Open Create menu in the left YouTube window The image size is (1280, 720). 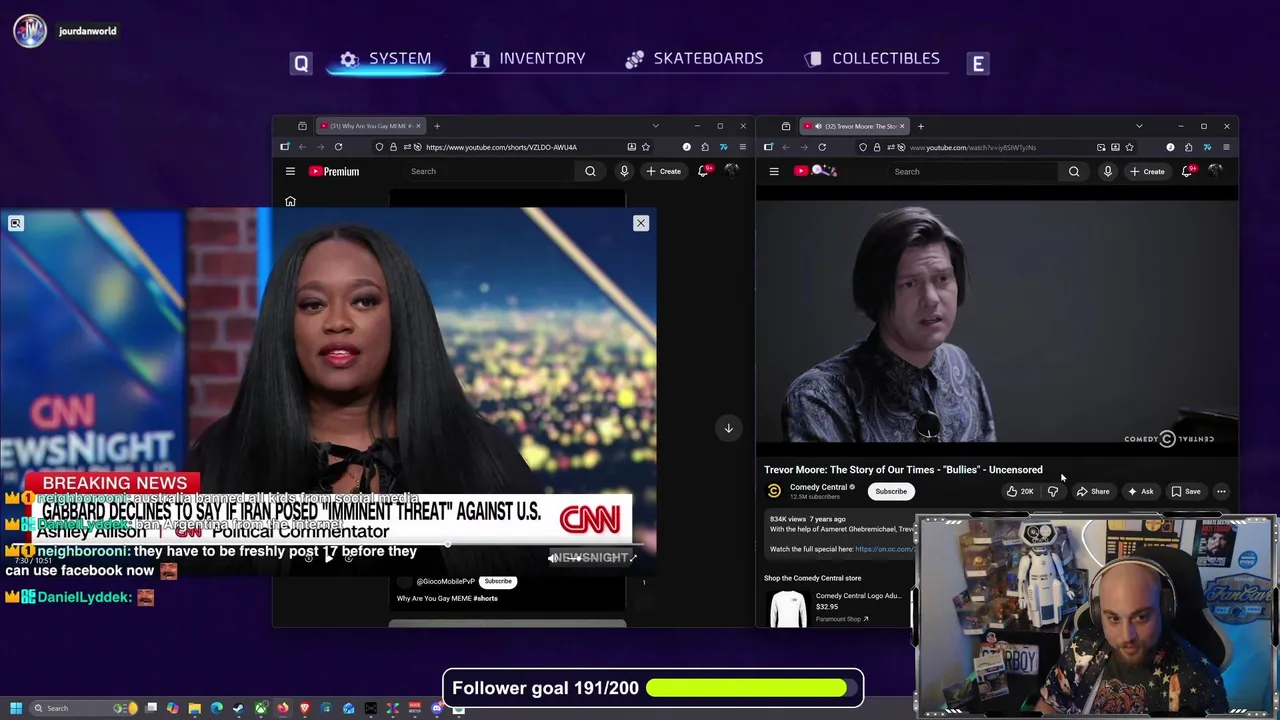click(663, 171)
